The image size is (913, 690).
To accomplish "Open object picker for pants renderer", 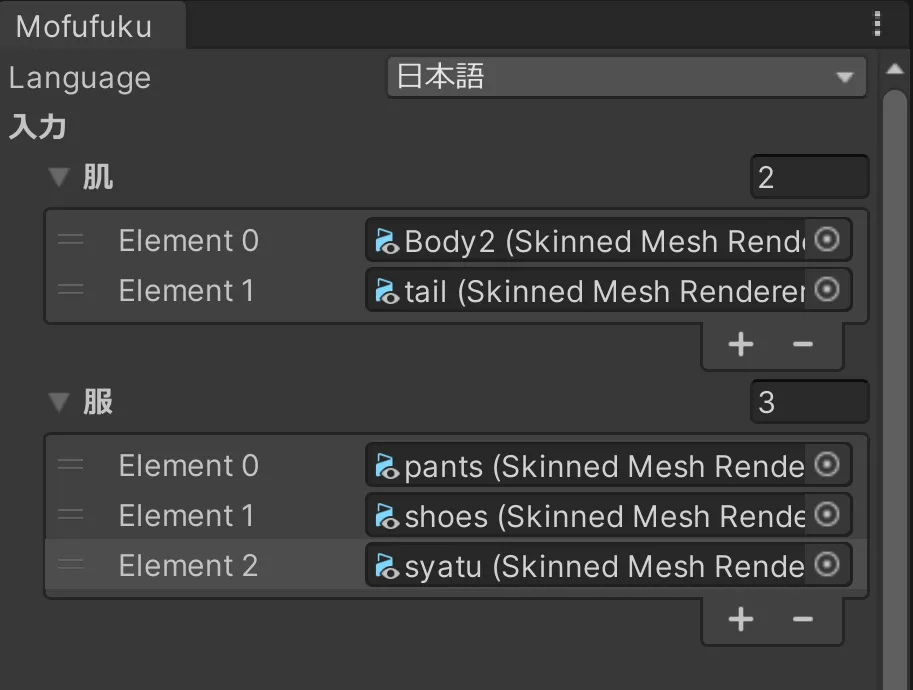I will click(827, 465).
